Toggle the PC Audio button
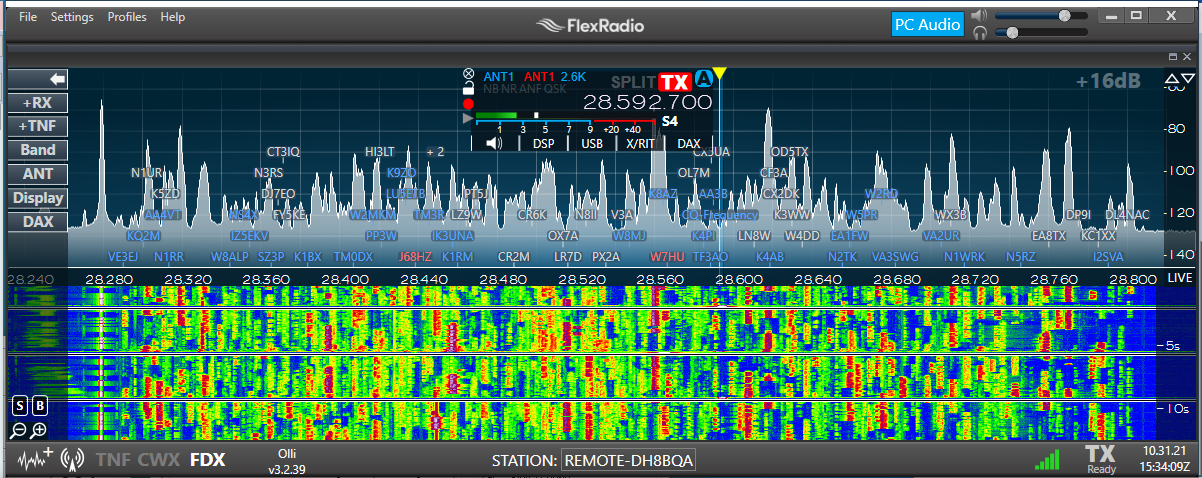The width and height of the screenshot is (1202, 478). (x=928, y=24)
